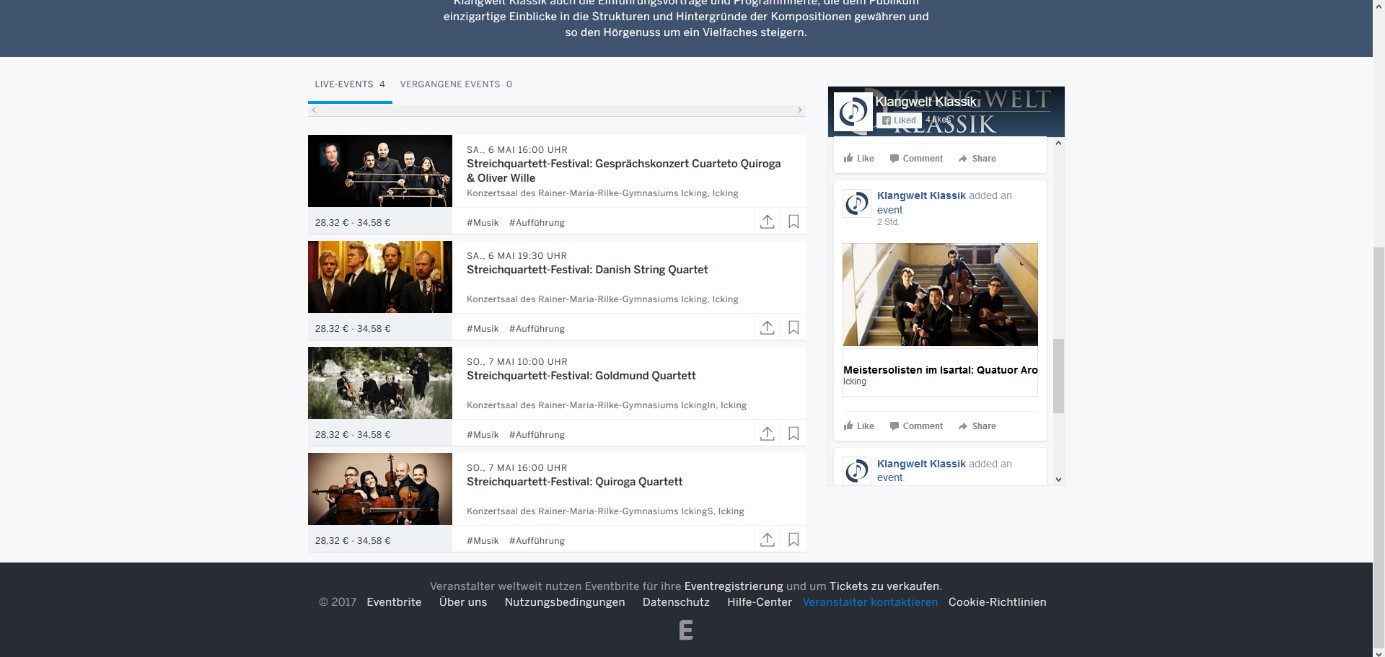Open Streichquartett-Festival: Quiroga Quartett title
1385x657 pixels.
575,482
